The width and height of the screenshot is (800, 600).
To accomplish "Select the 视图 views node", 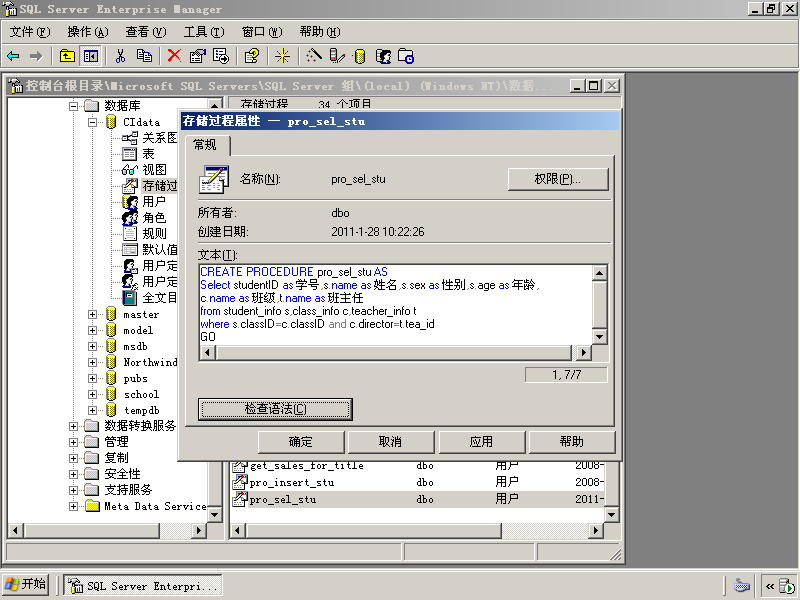I will click(154, 169).
